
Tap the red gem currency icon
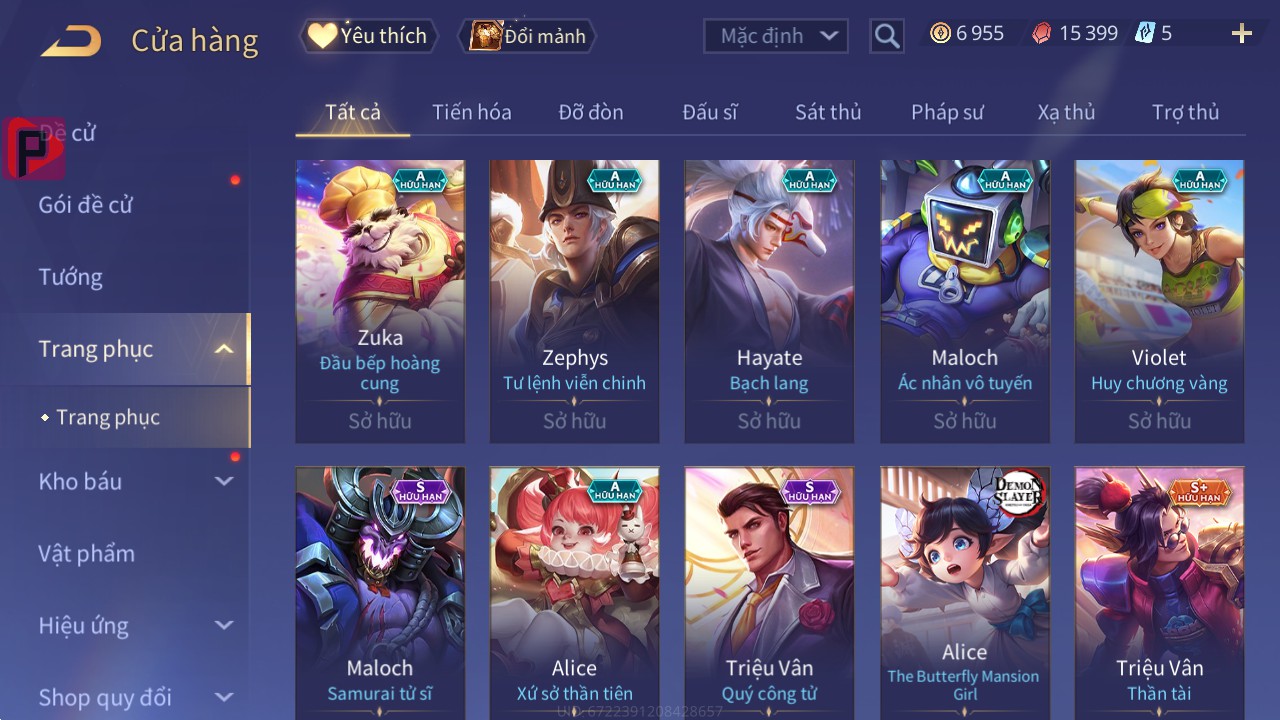(x=1041, y=34)
